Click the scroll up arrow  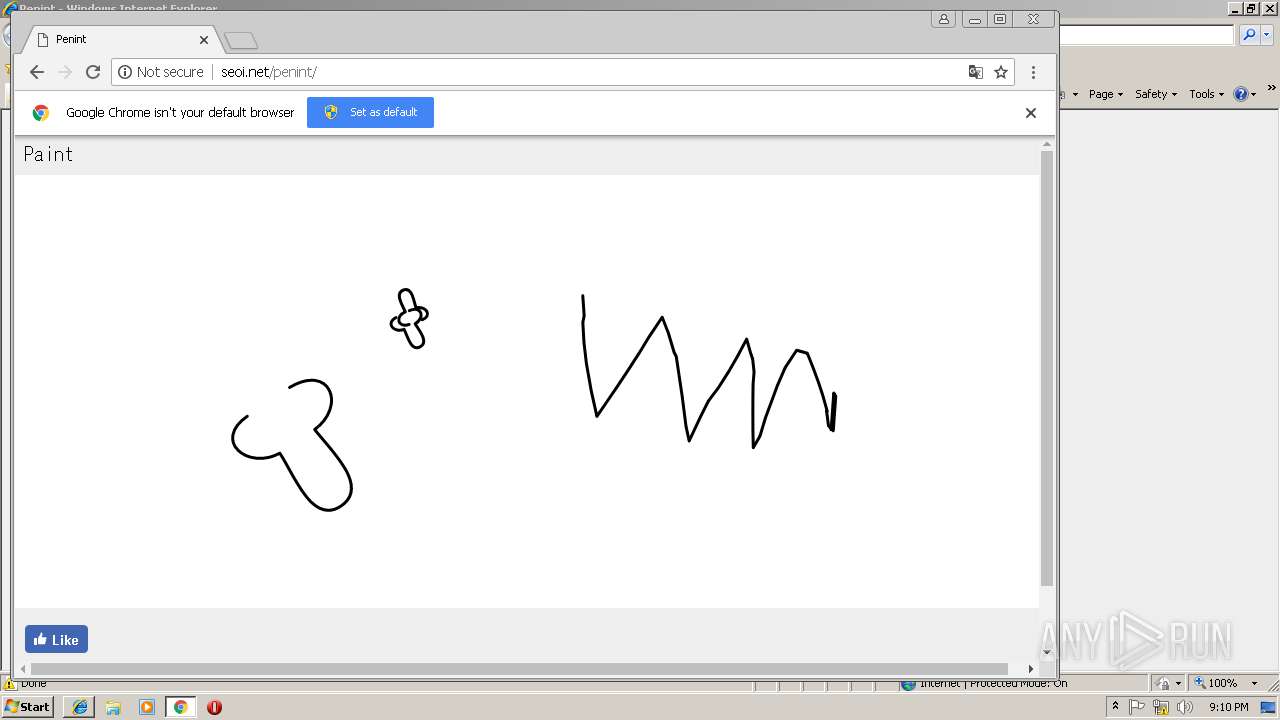pos(1047,145)
